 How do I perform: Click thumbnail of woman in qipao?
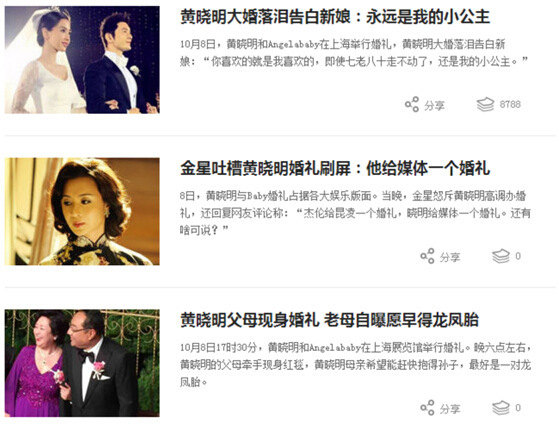(x=82, y=211)
